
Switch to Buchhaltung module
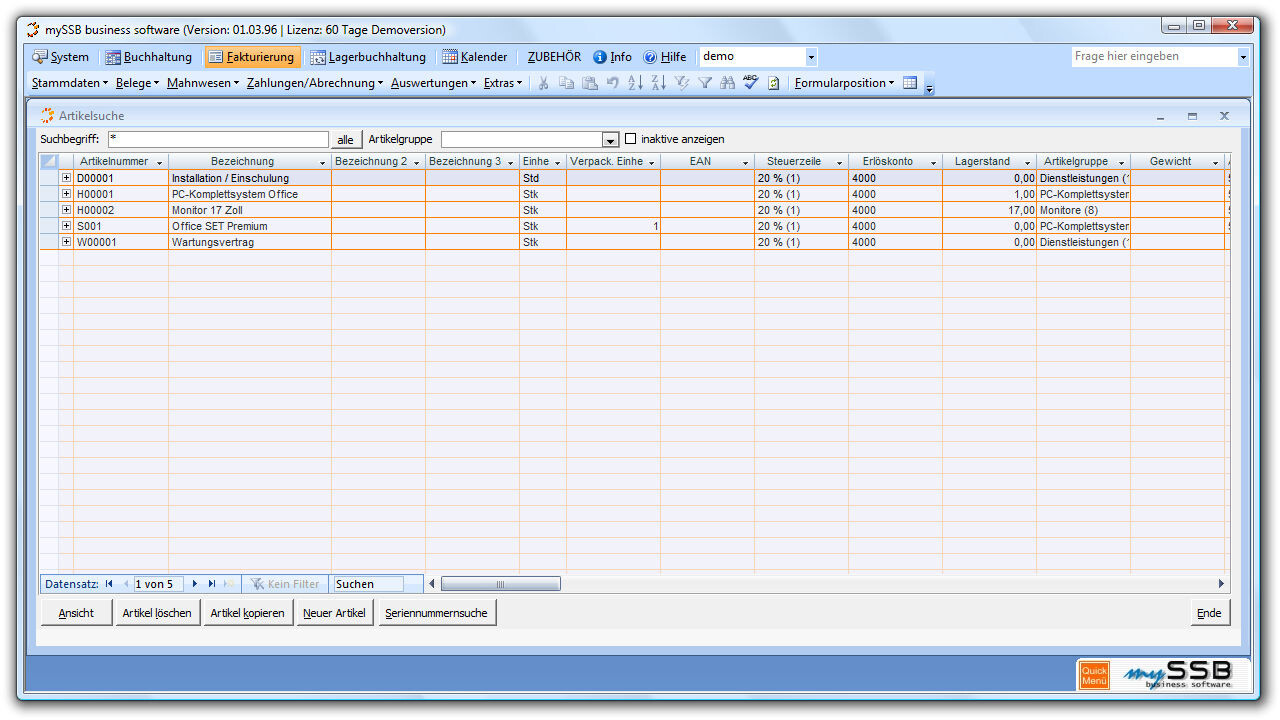click(149, 57)
